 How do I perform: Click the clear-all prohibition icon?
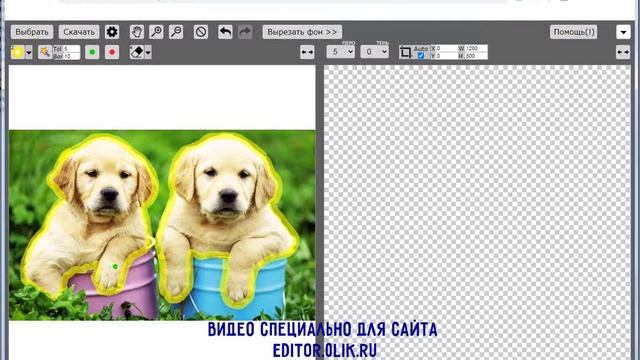pyautogui.click(x=201, y=32)
